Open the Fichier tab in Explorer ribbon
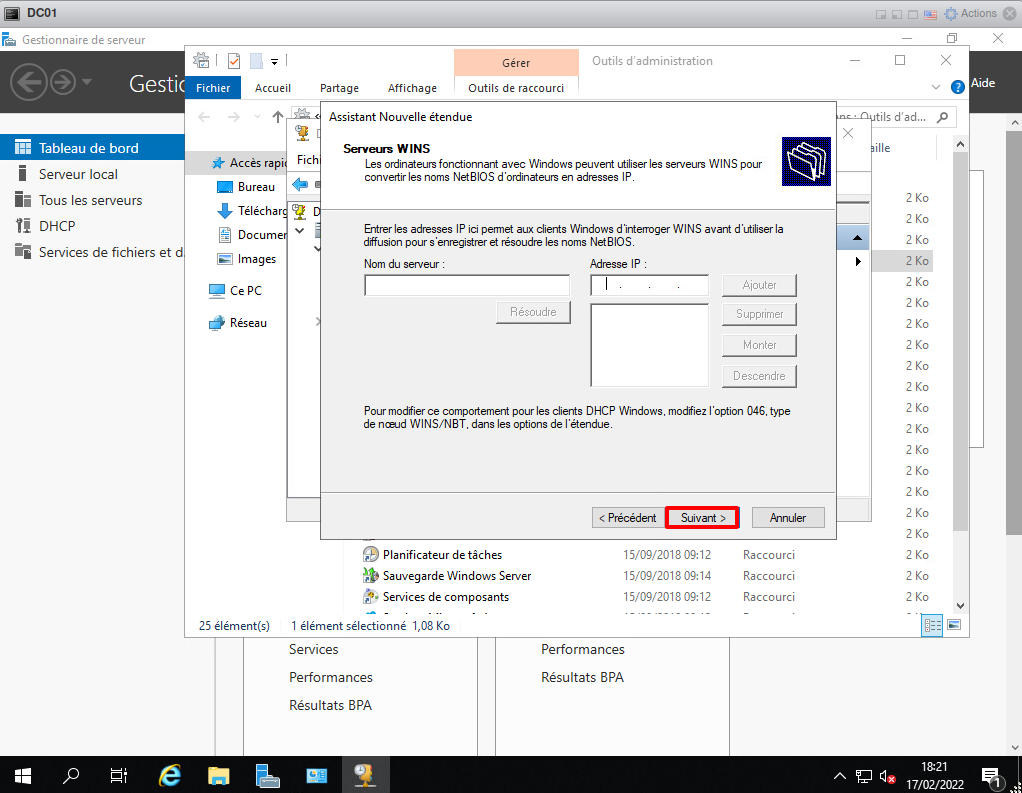Screen dimensions: 1022x793 [213, 88]
